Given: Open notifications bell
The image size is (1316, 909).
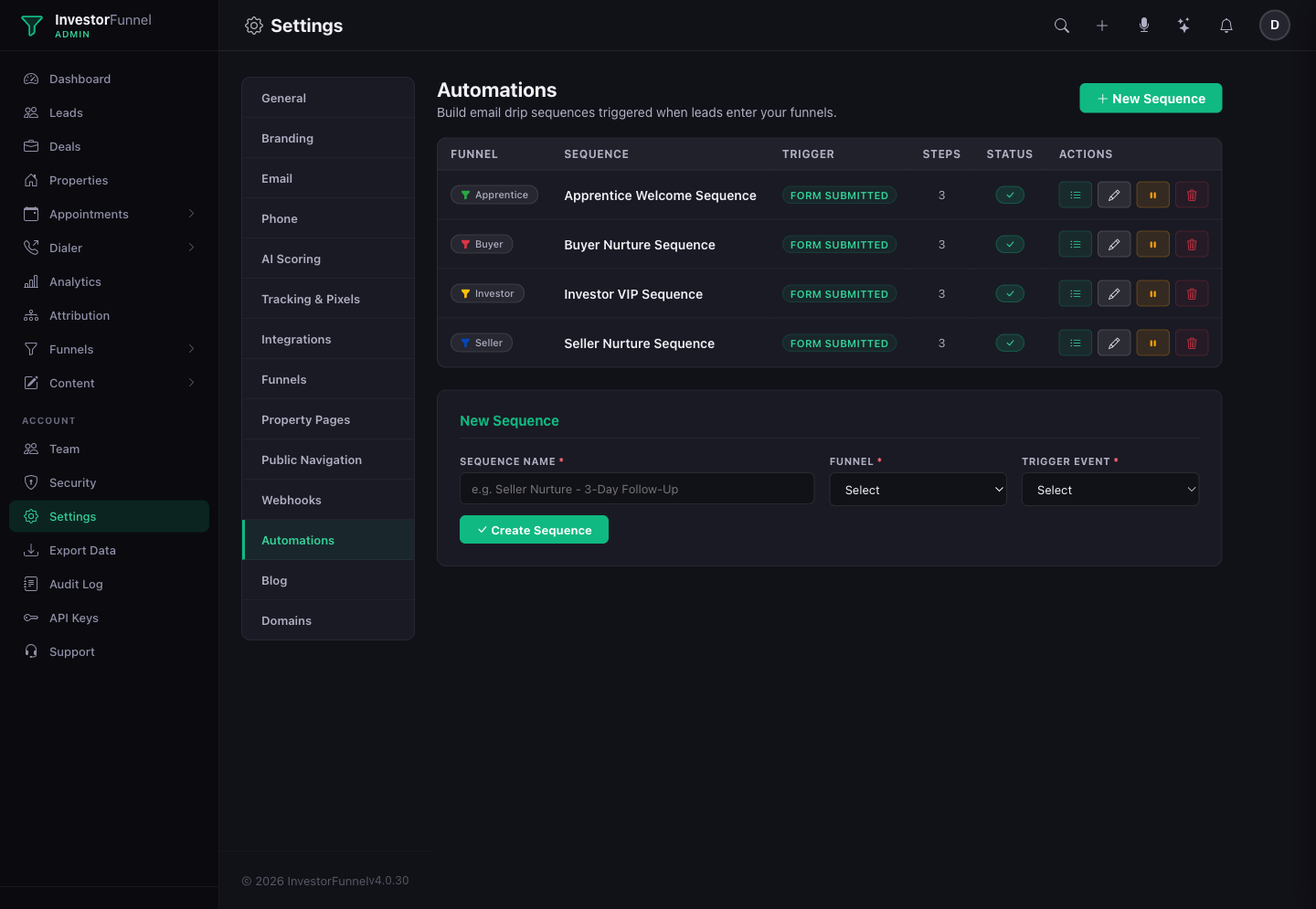Looking at the screenshot, I should [1226, 26].
